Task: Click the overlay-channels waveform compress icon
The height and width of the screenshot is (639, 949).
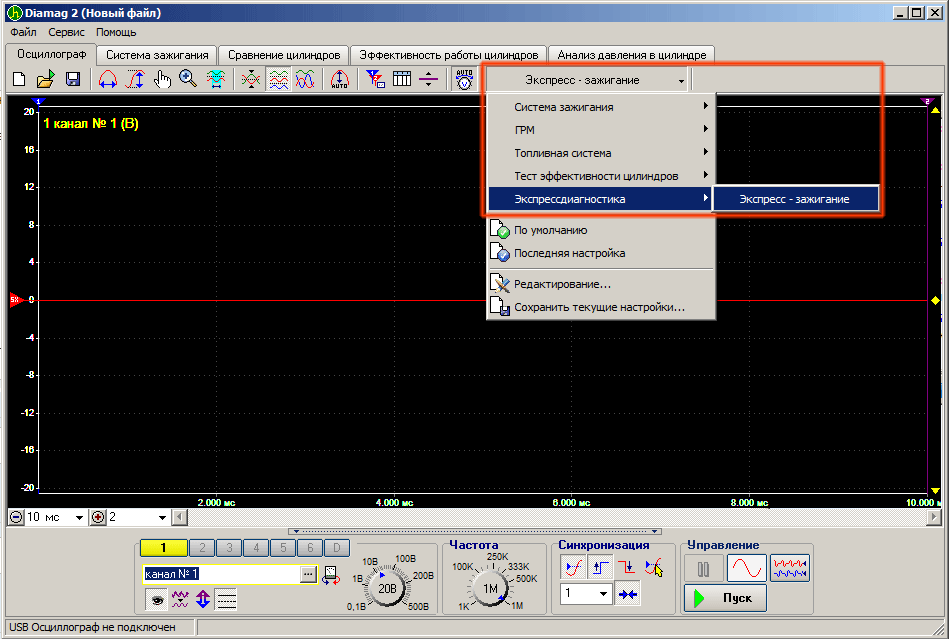Action: click(x=251, y=79)
